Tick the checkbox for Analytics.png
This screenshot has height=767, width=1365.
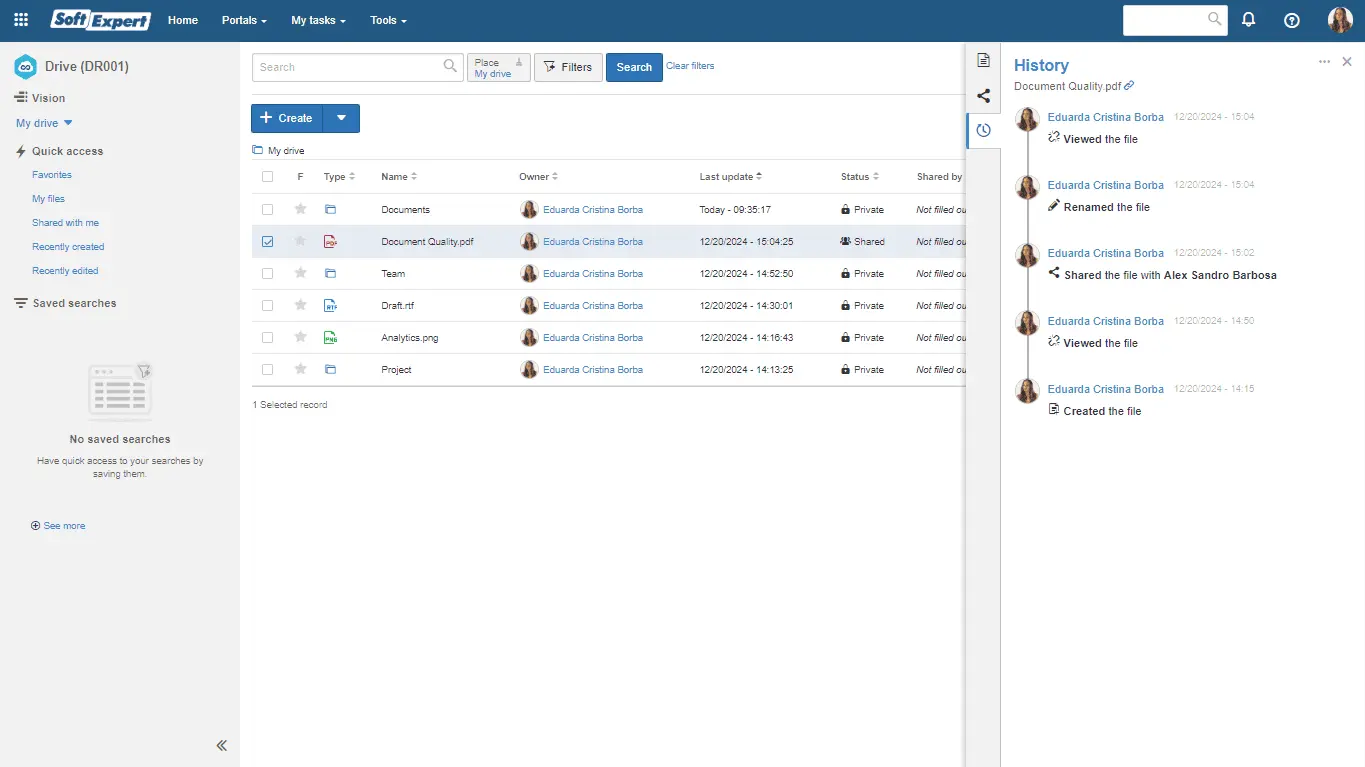click(x=267, y=338)
